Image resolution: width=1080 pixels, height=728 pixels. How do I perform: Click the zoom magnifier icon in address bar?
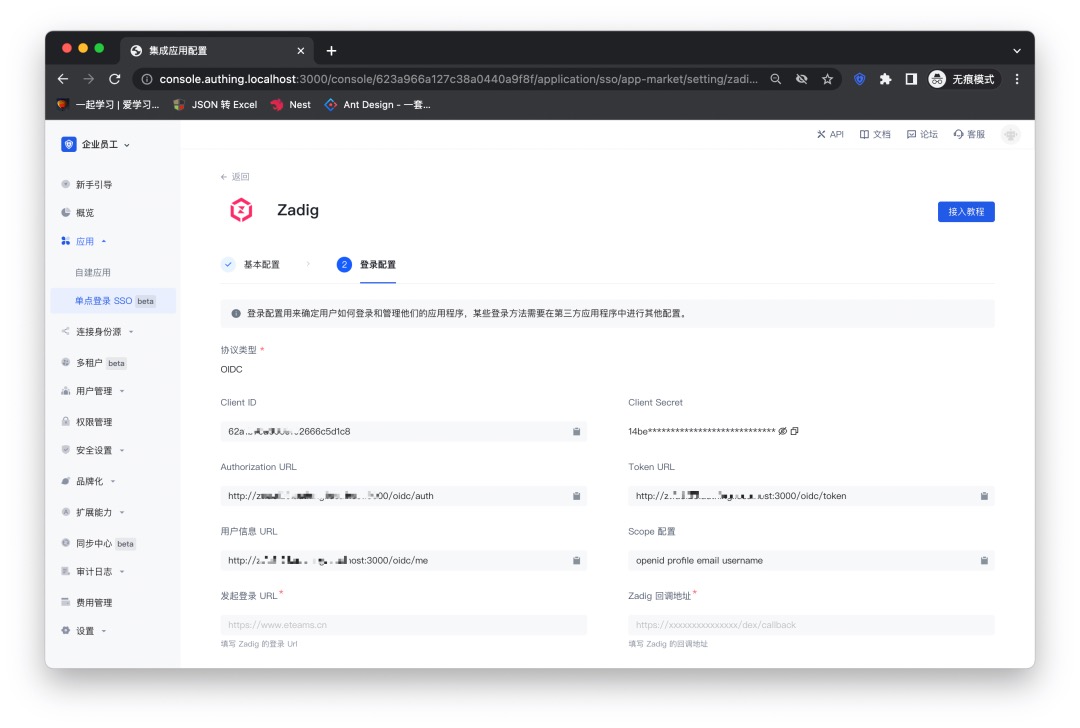coord(776,79)
